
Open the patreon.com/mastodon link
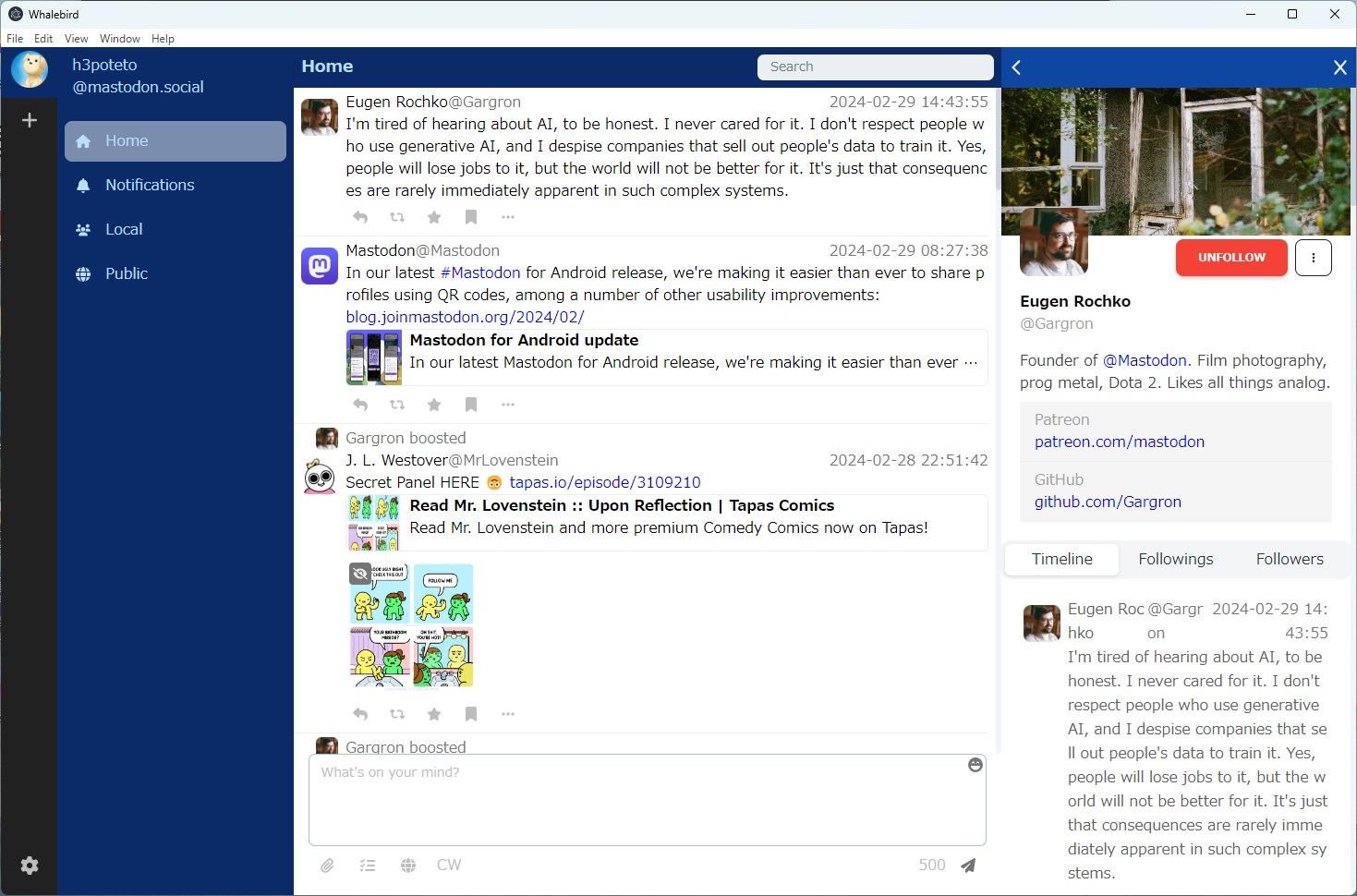(1119, 442)
